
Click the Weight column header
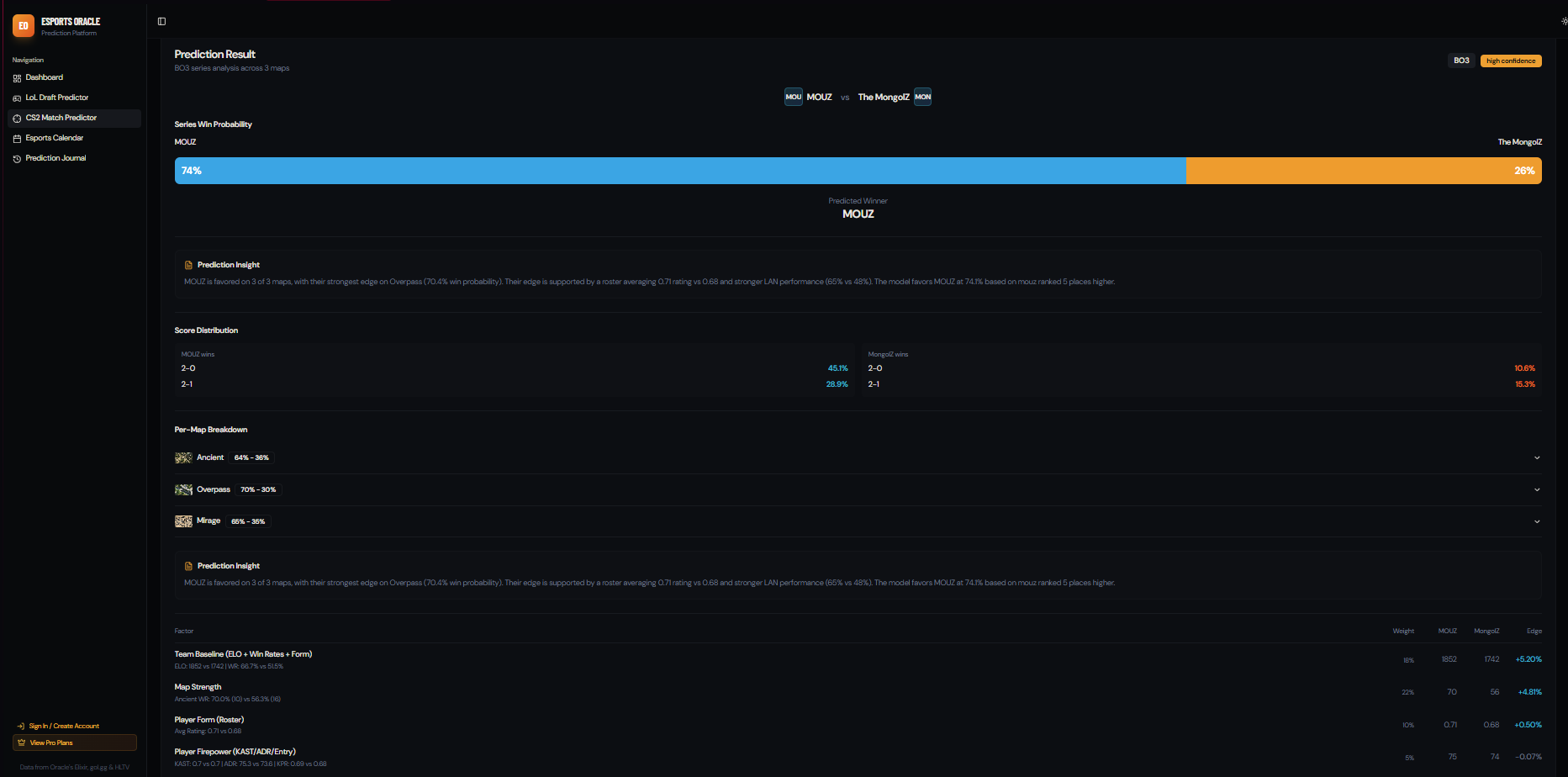pos(1403,631)
